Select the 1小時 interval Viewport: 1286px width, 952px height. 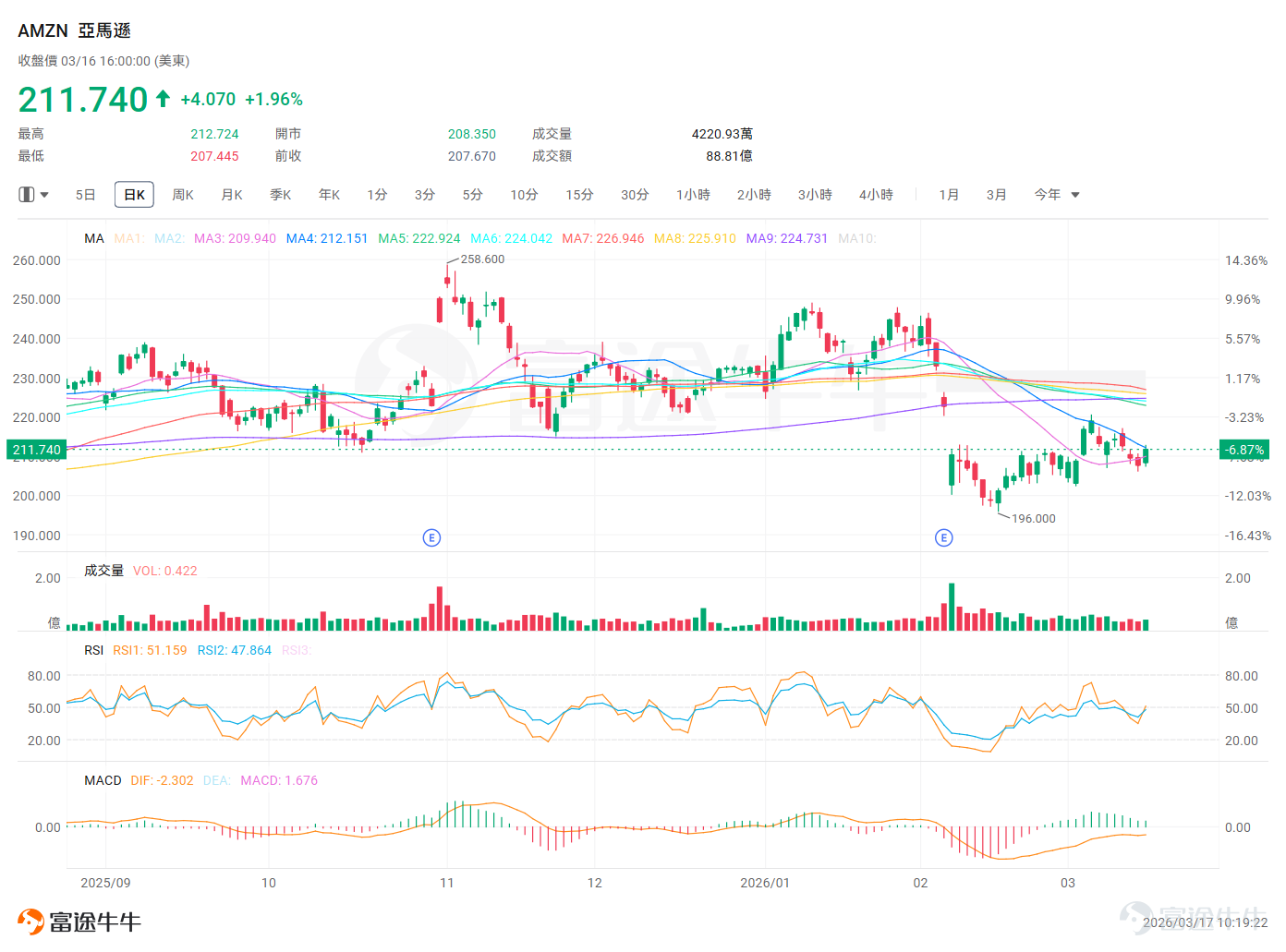coord(693,195)
